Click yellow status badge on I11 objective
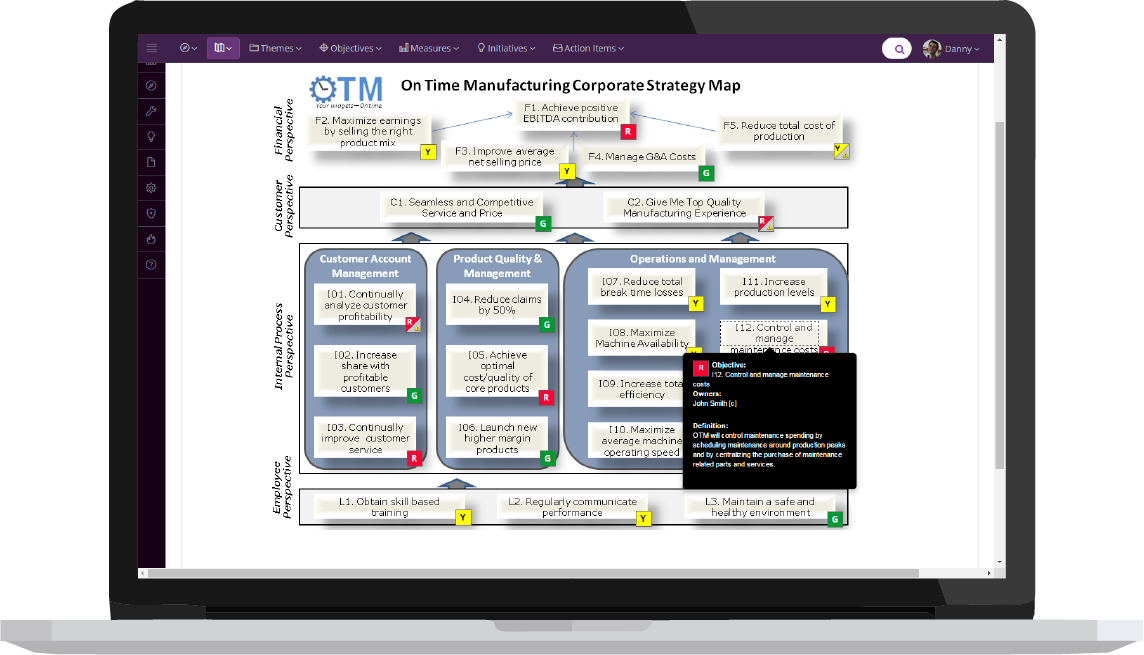1144x655 pixels. click(827, 304)
